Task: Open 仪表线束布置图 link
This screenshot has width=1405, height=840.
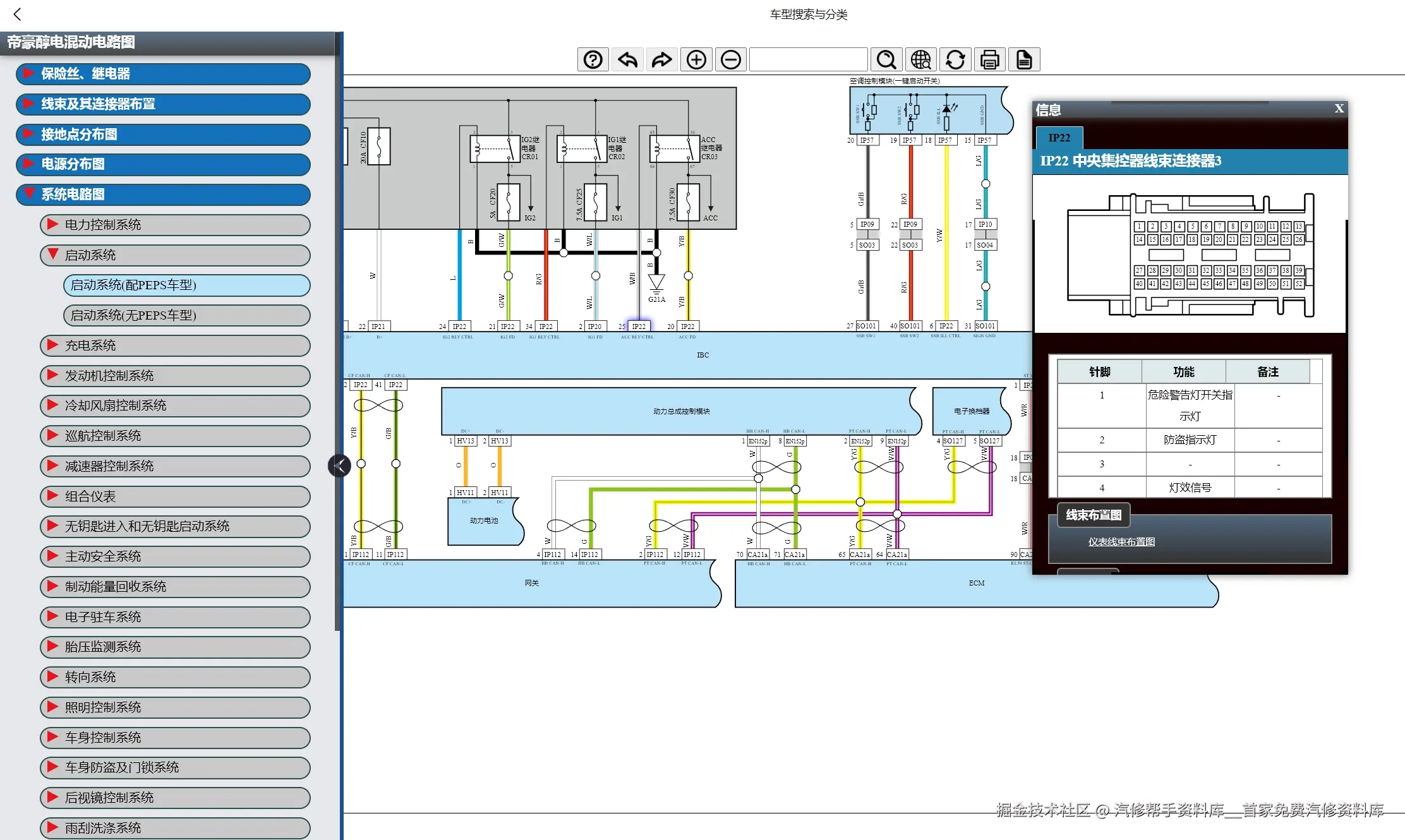Action: pyautogui.click(x=1121, y=542)
